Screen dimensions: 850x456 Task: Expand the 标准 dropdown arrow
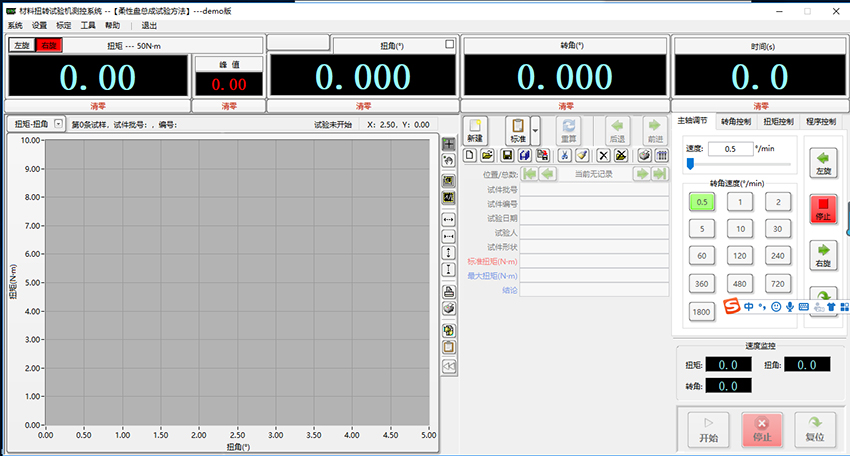click(535, 130)
